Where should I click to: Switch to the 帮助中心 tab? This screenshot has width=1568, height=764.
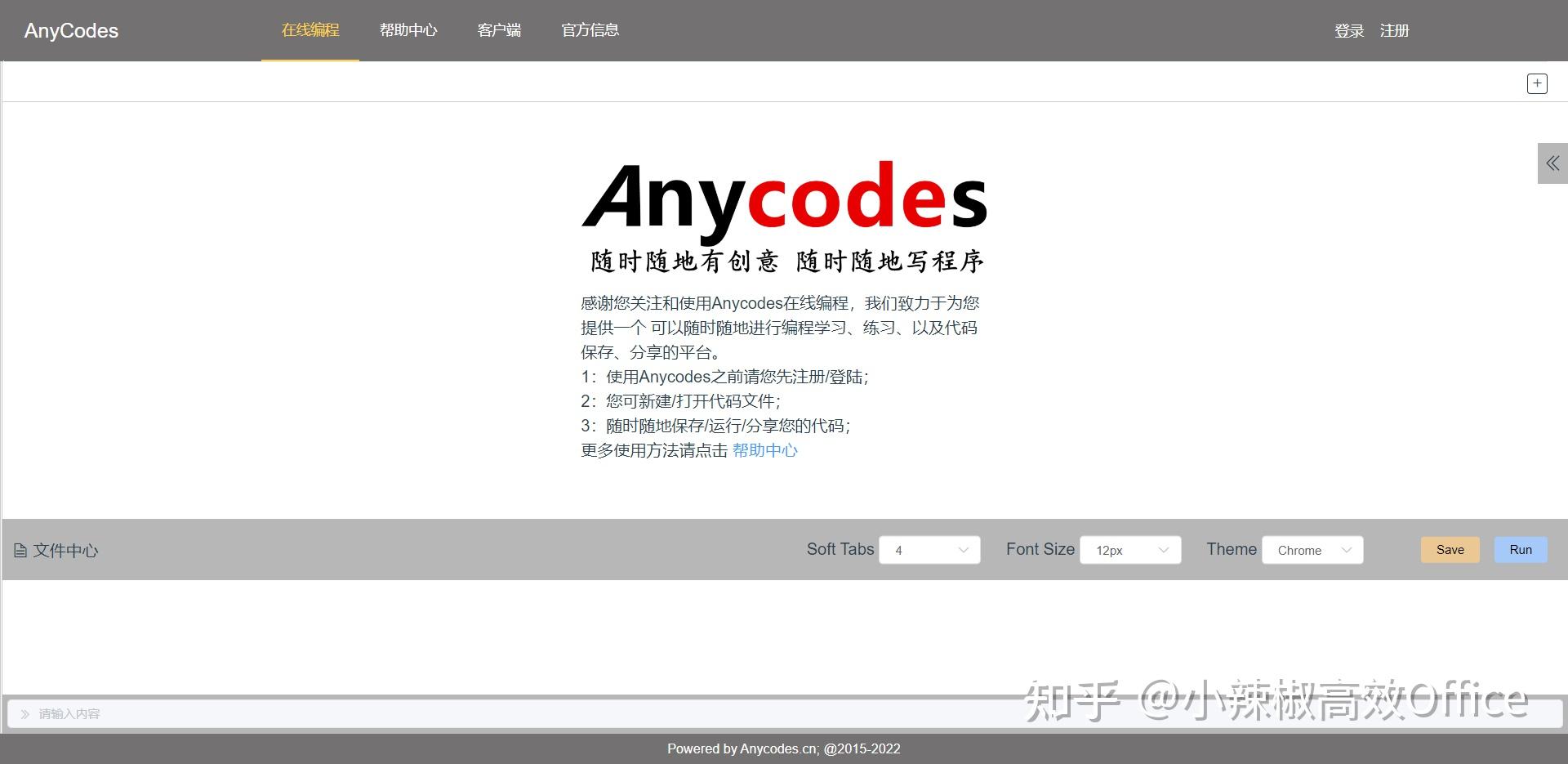[408, 30]
